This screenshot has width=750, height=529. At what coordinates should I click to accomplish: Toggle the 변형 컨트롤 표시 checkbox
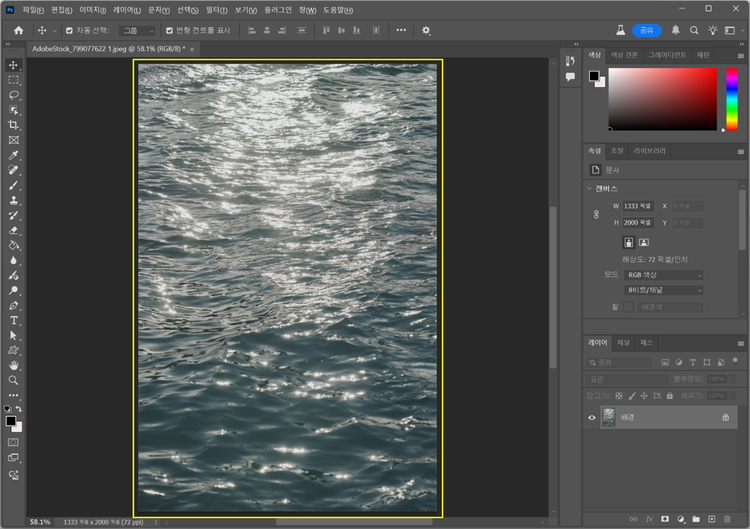(x=169, y=30)
